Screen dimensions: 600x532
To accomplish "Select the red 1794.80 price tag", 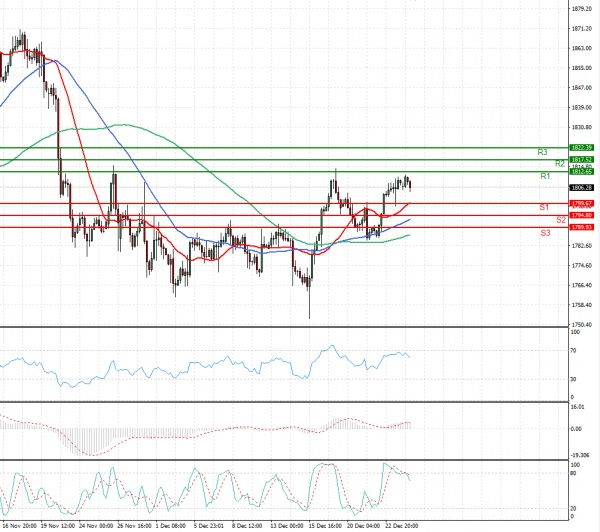I will (x=582, y=215).
